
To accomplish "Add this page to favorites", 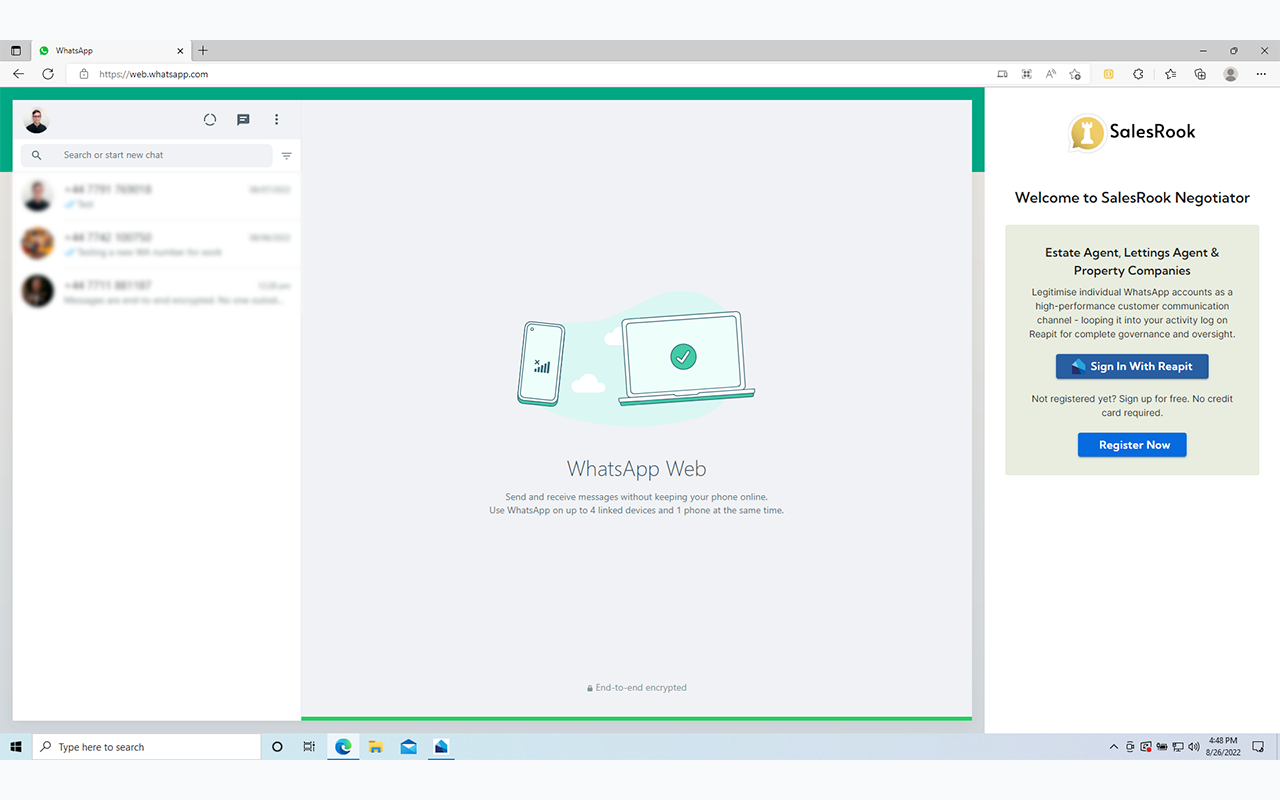I will (1075, 74).
